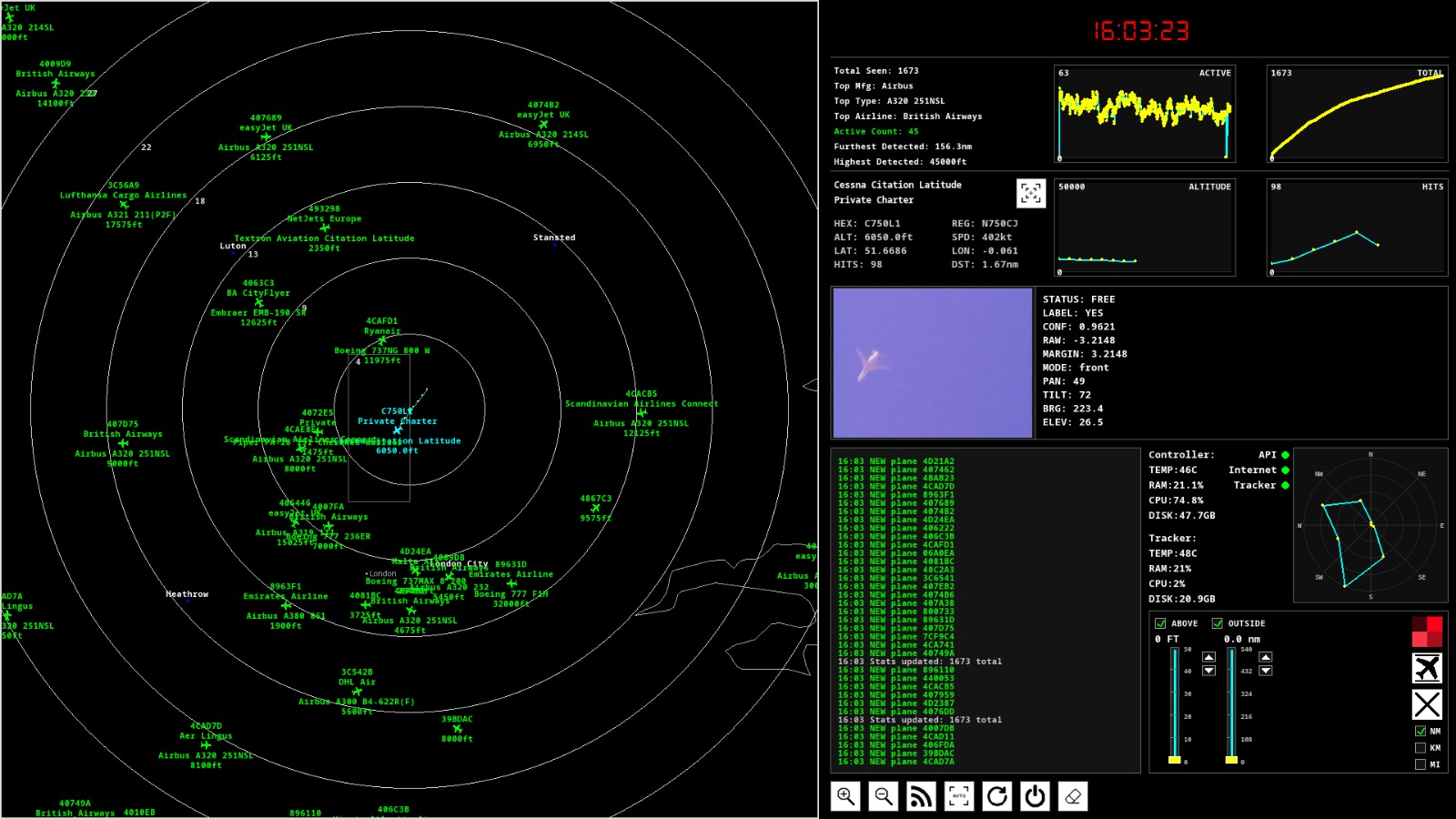The height and width of the screenshot is (819, 1456).
Task: Click the aircraft camera image thumbnail
Action: coord(933,363)
